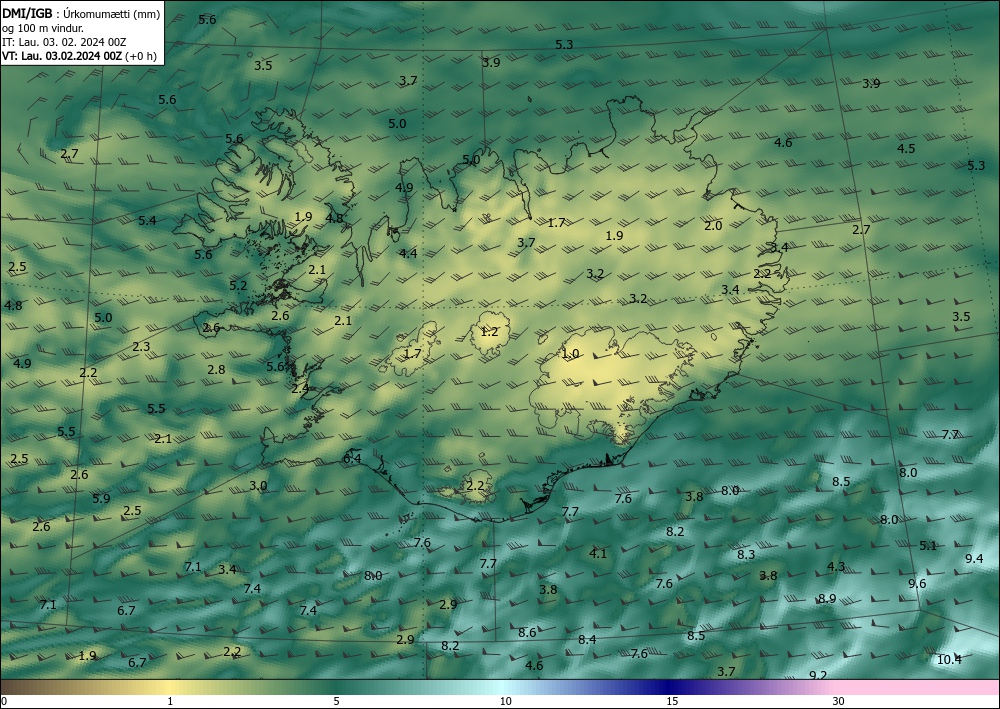Click the map value '1.0' over the glacier
Image resolution: width=1000 pixels, height=709 pixels.
pos(570,353)
